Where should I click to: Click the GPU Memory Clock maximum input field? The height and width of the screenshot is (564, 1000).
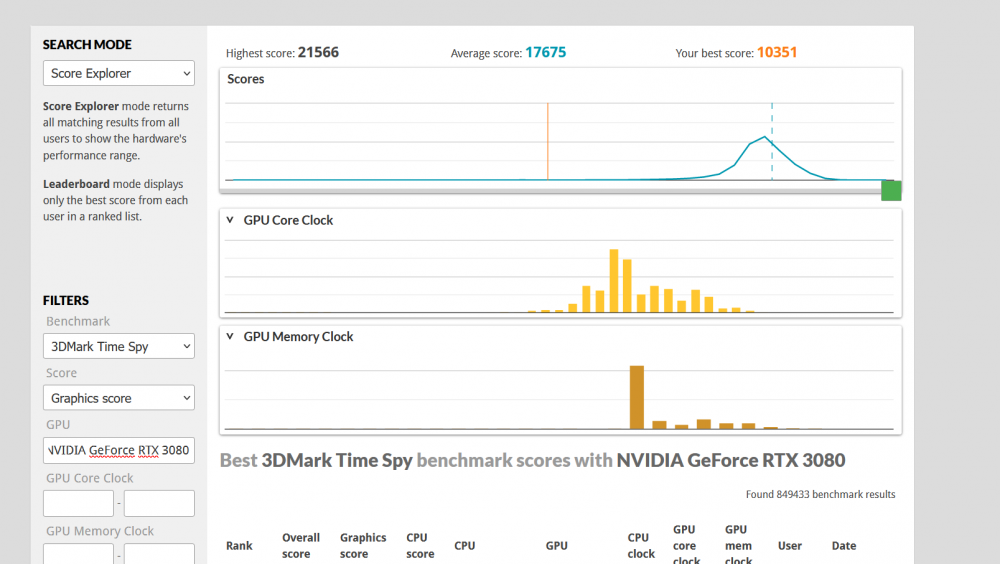coord(159,554)
